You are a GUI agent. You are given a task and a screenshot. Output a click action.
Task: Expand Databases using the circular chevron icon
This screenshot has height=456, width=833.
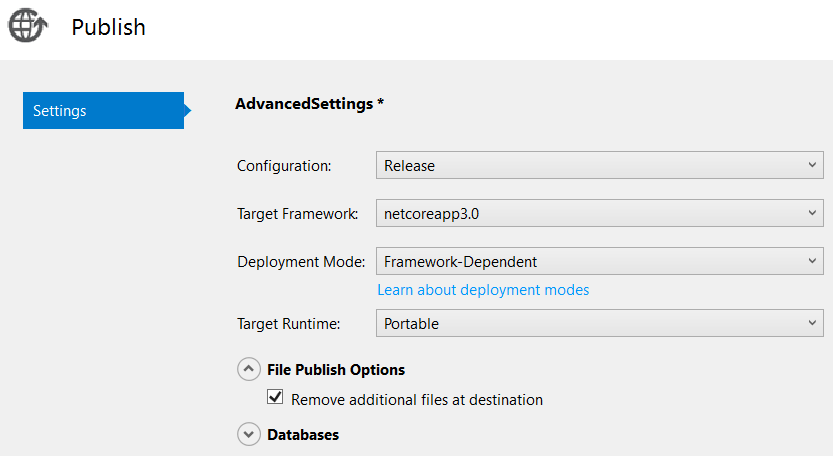[x=248, y=435]
